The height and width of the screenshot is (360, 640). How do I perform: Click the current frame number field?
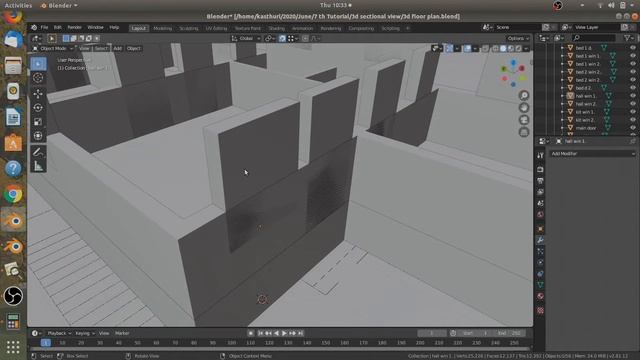click(431, 333)
